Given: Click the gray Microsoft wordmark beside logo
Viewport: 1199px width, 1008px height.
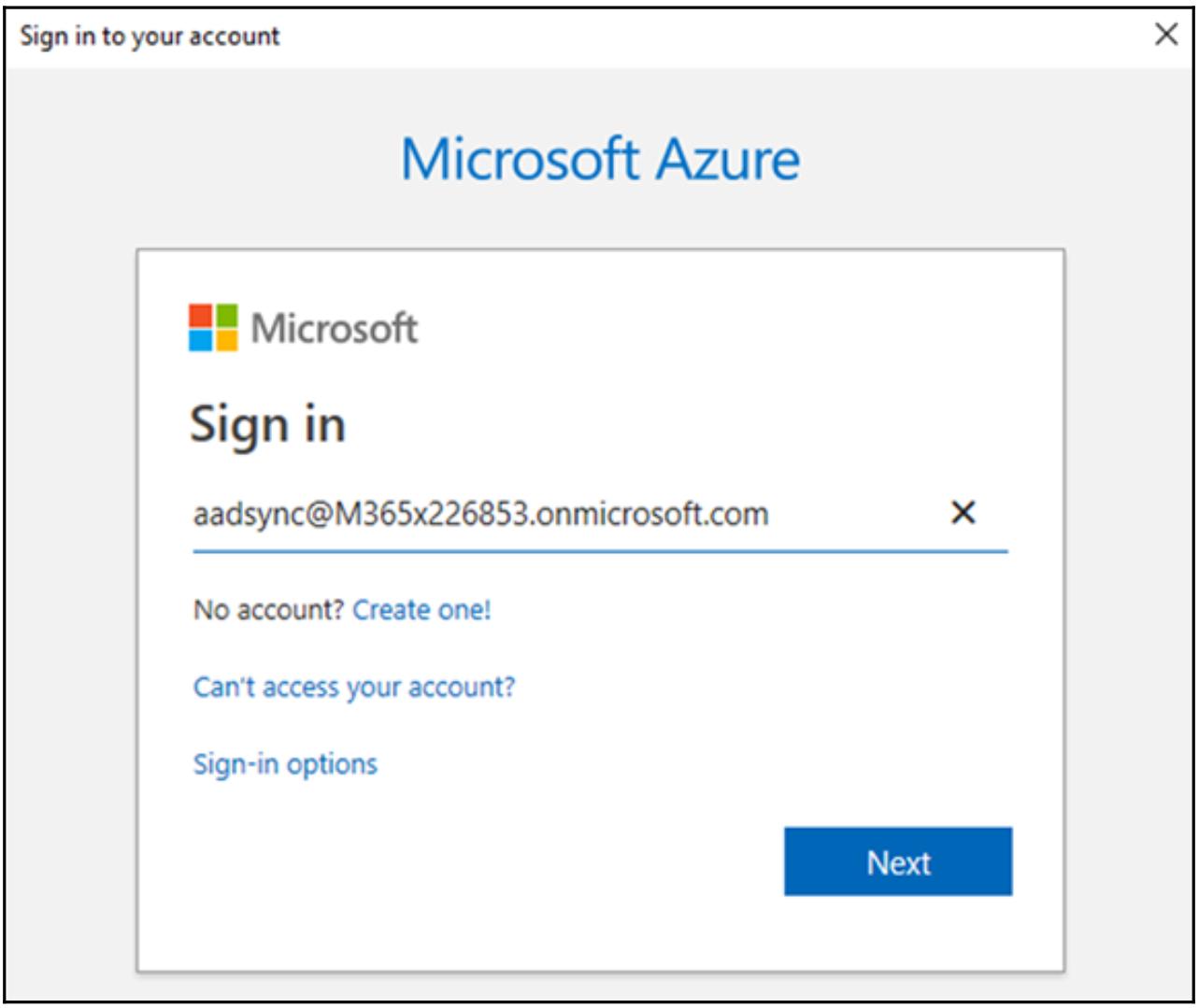Looking at the screenshot, I should tap(334, 328).
